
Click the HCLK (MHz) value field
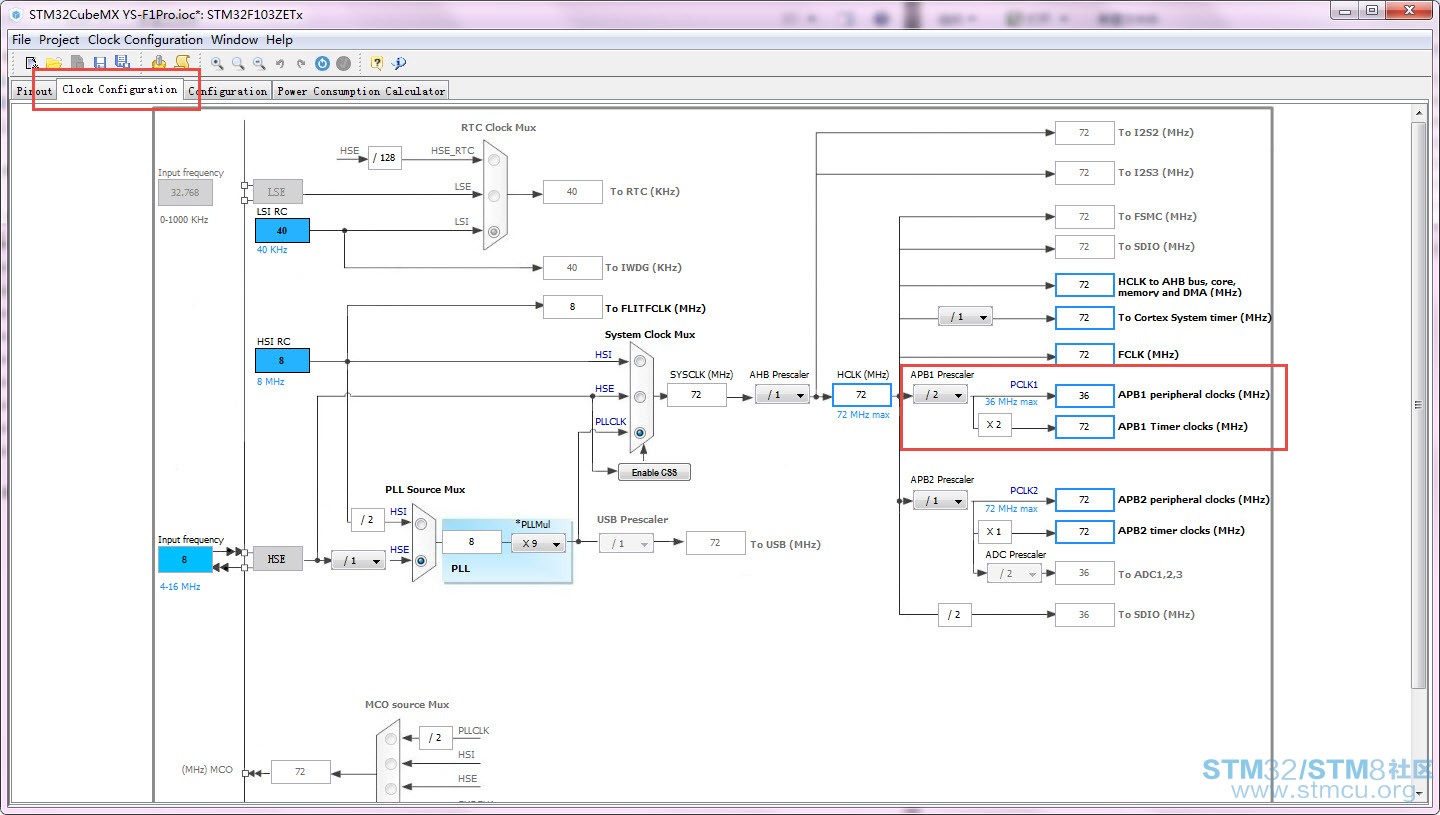pyautogui.click(x=861, y=395)
